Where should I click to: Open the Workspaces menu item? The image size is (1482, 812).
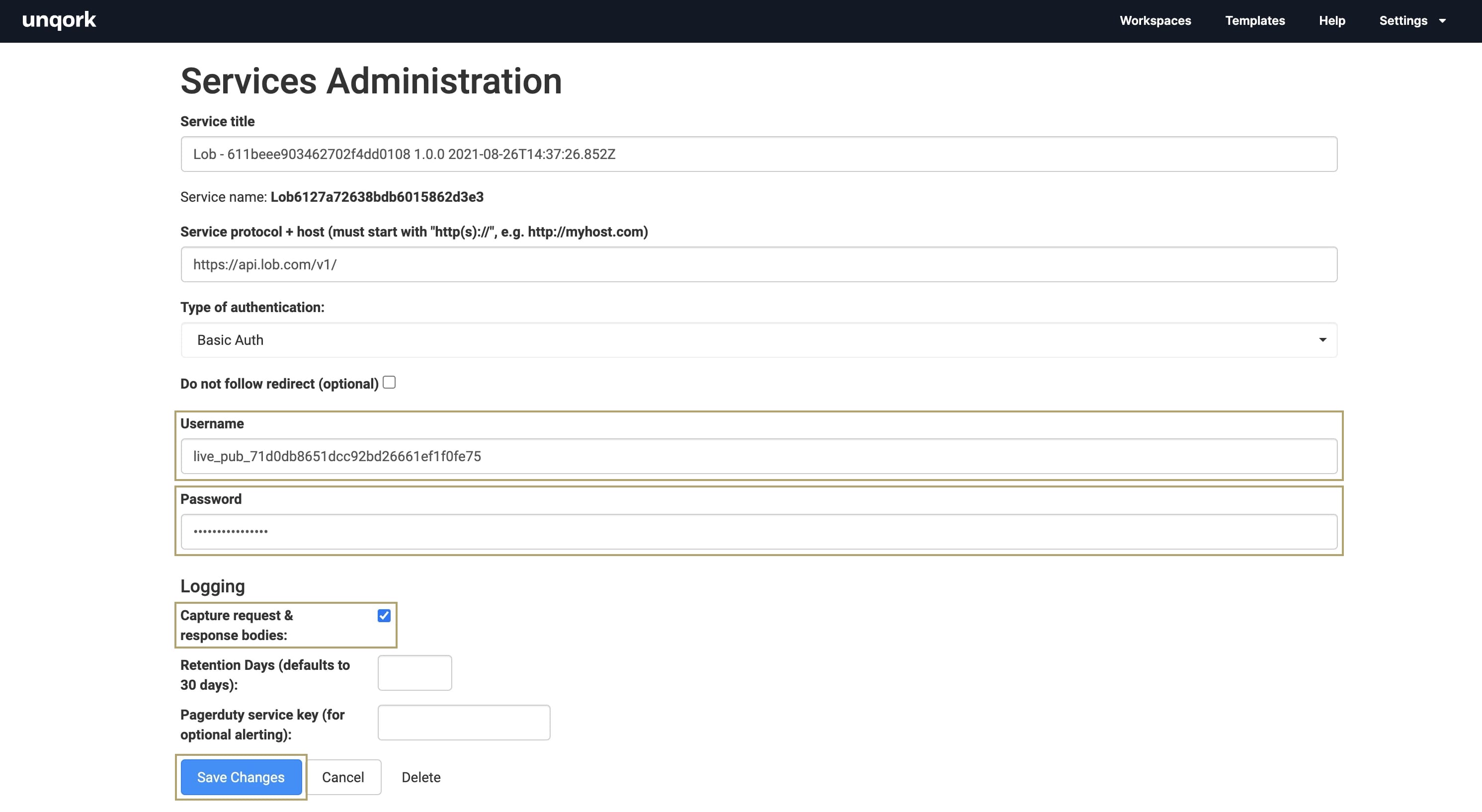[1155, 21]
